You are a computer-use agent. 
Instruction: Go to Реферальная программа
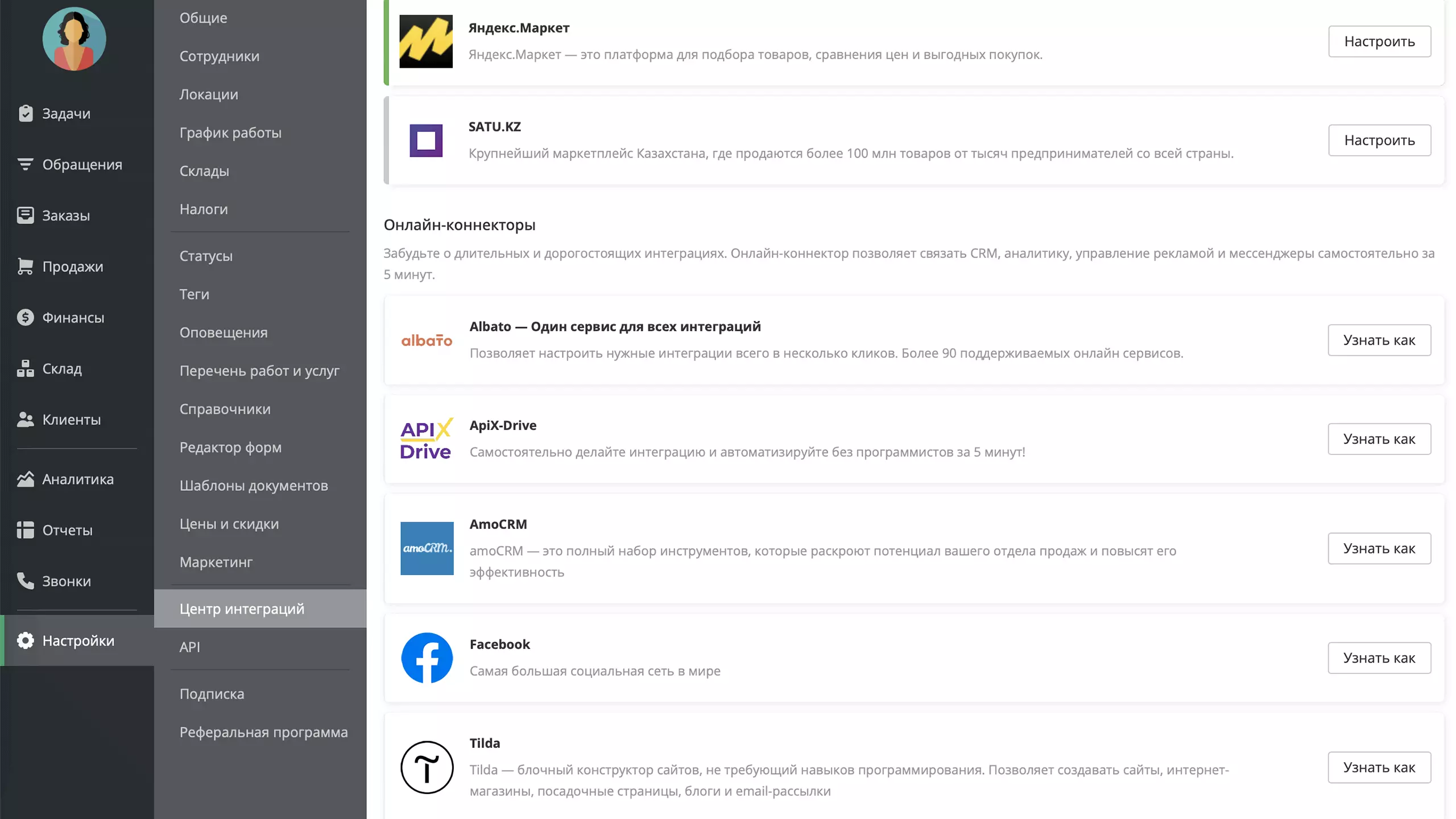point(263,732)
